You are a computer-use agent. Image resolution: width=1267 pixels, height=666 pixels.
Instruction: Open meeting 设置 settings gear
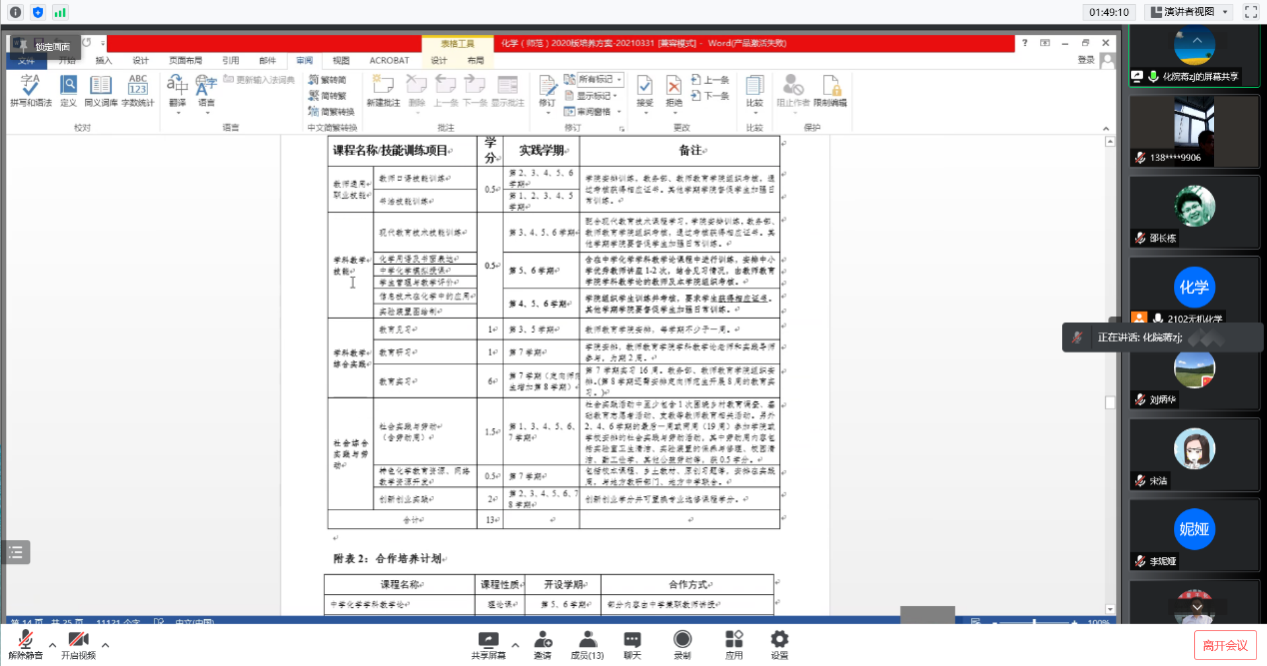pos(779,644)
